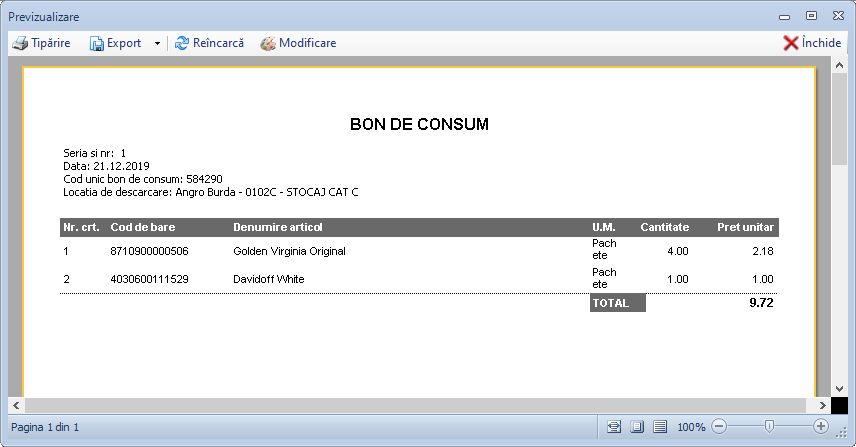Click the vertical scrollbar thumb
Screen dimensions: 856x447
pos(840,120)
